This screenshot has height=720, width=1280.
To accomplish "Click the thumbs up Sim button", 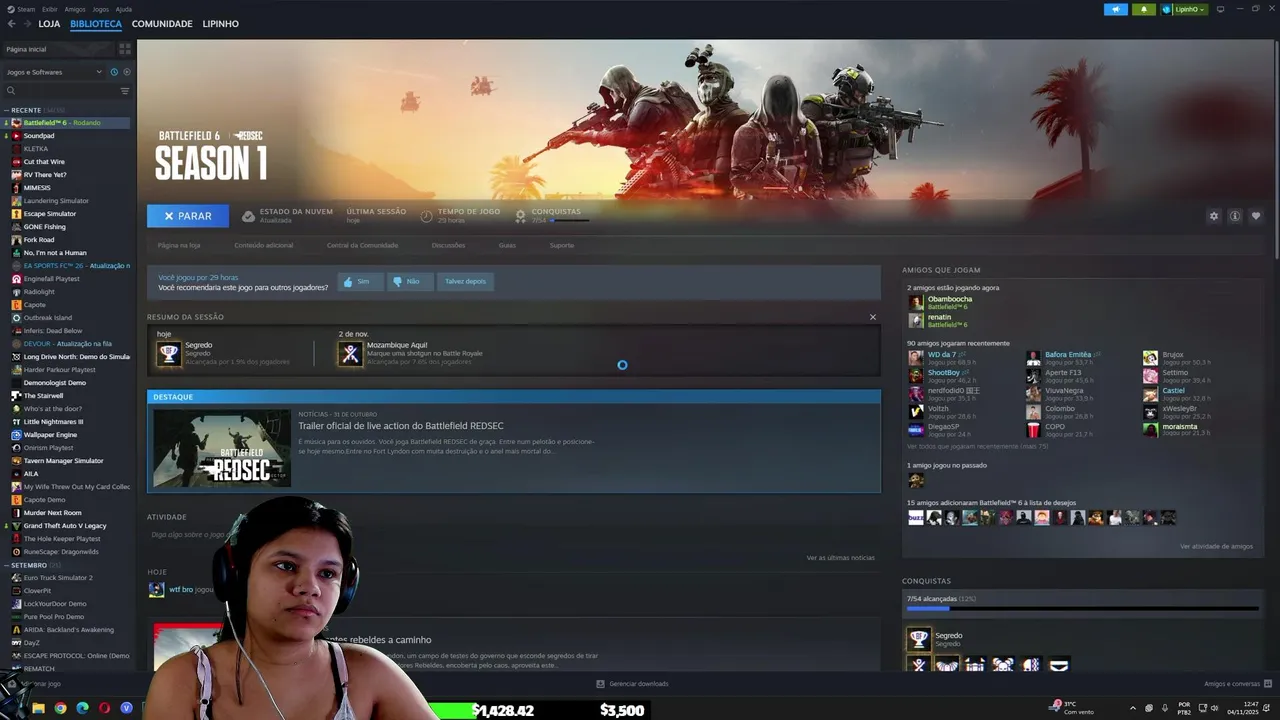I will (x=360, y=282).
